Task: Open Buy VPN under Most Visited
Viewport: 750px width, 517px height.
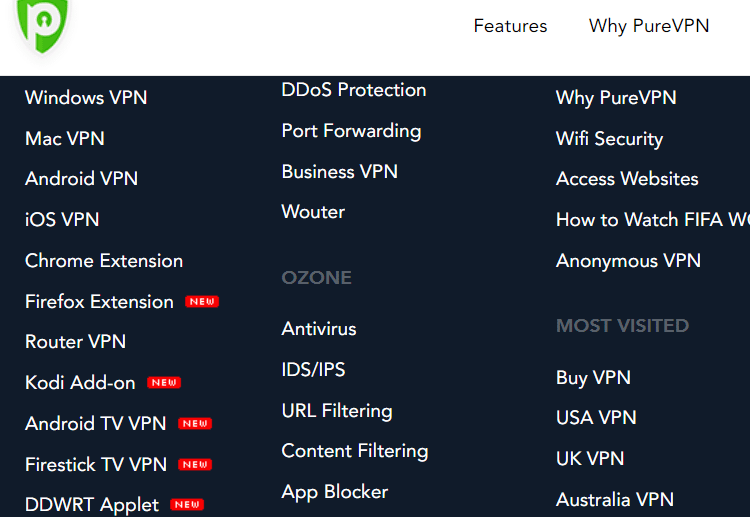Action: click(x=593, y=378)
